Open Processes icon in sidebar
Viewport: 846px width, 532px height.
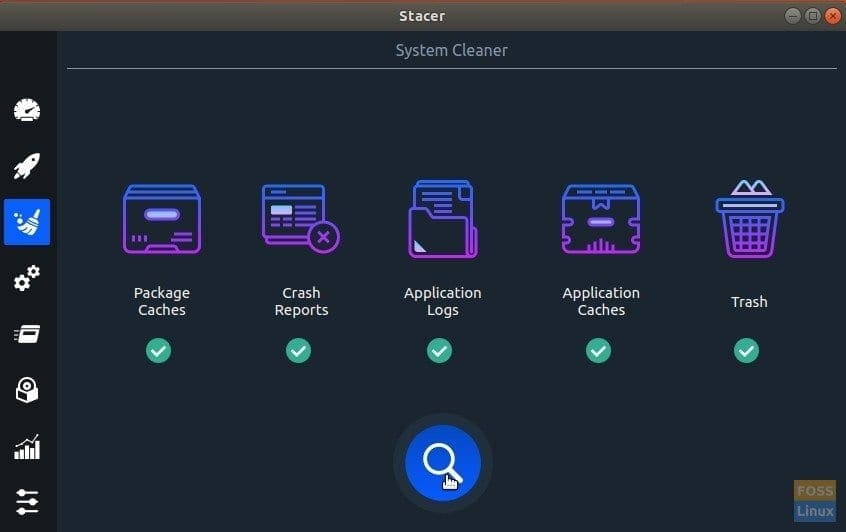(27, 334)
